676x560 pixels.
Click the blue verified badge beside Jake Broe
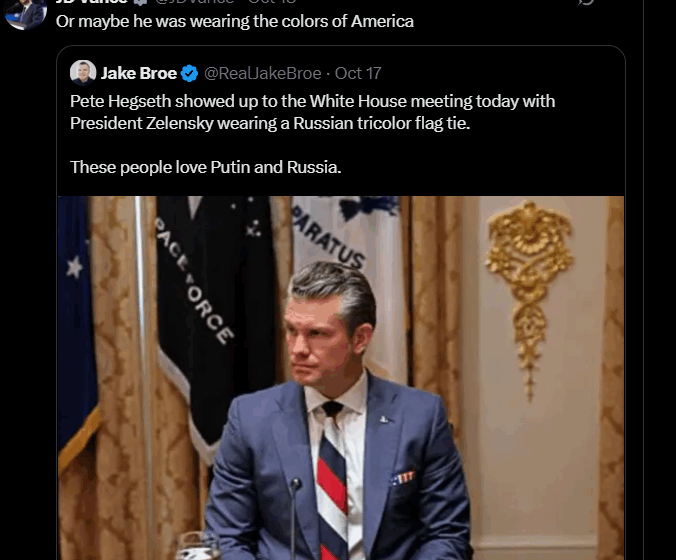[189, 73]
